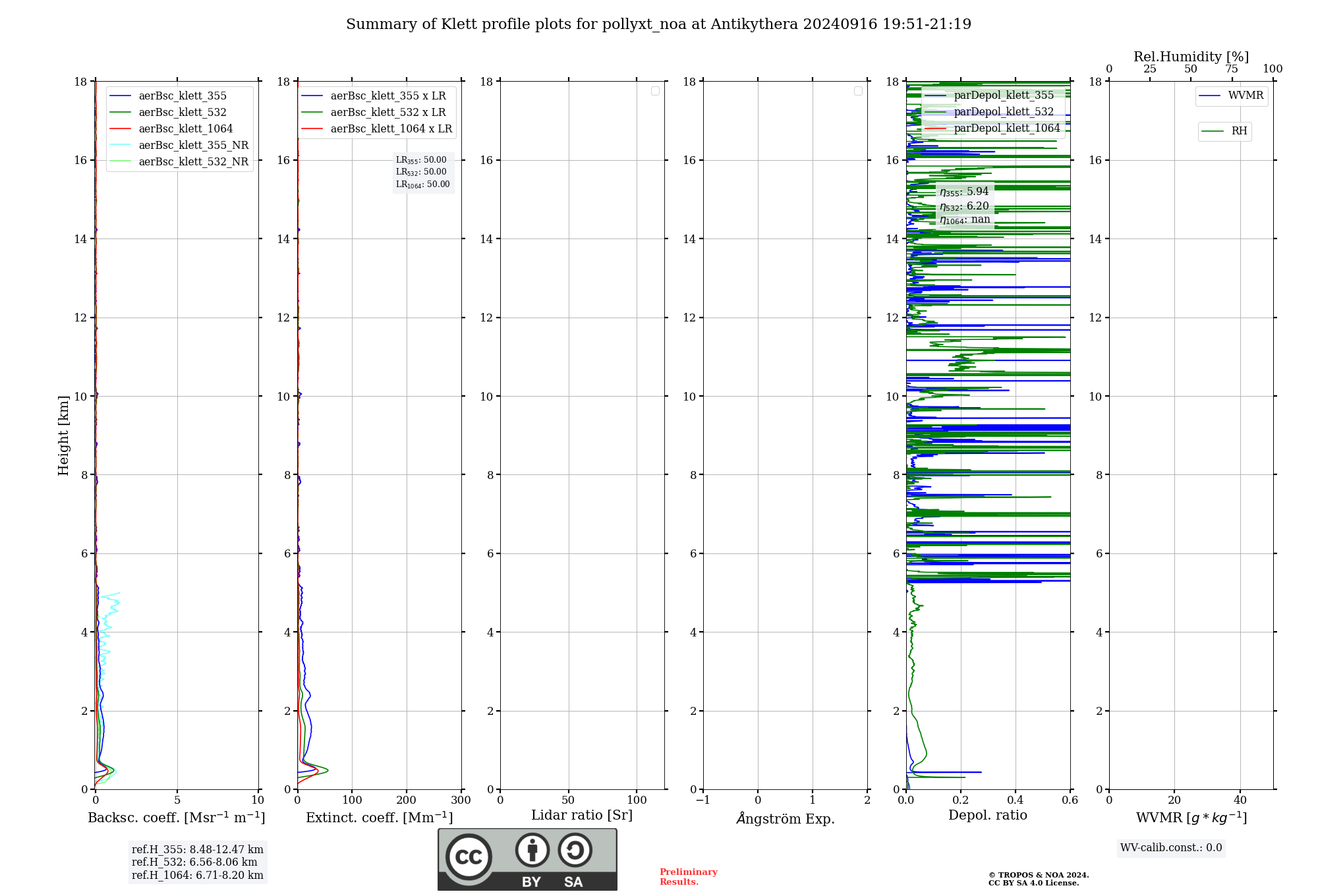Click the plot summary title text

click(658, 24)
